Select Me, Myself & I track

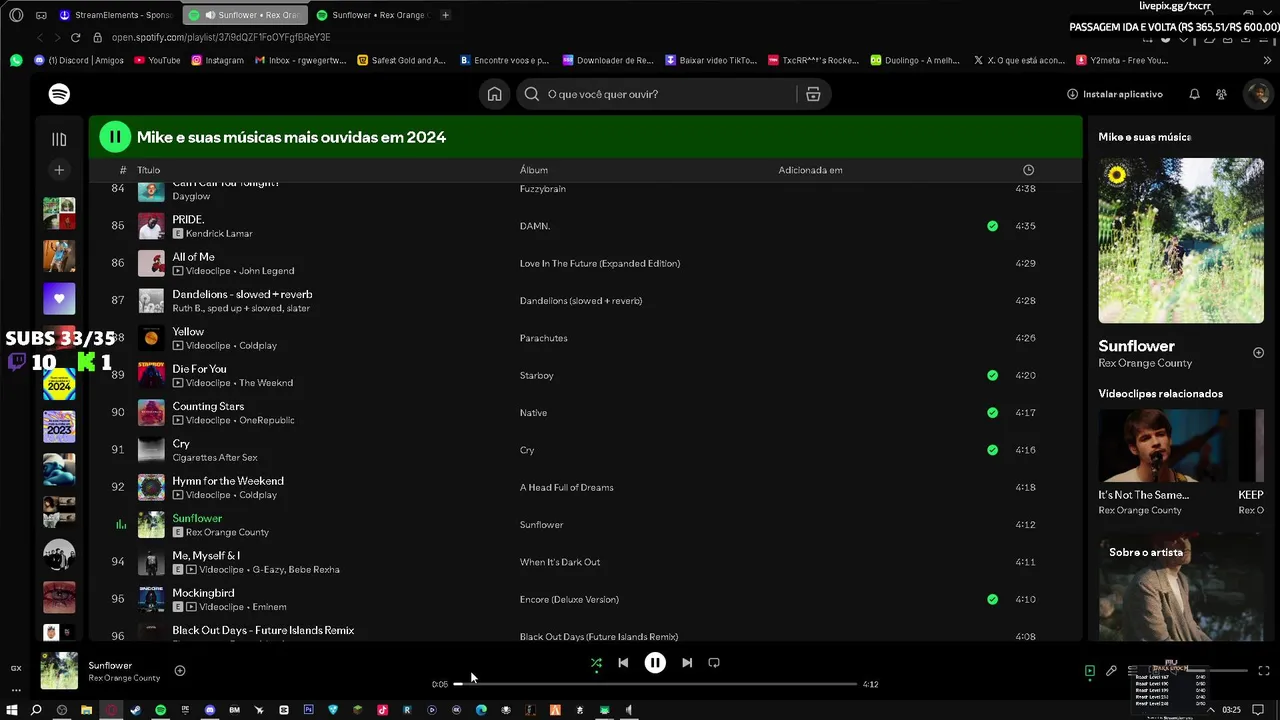[x=206, y=555]
